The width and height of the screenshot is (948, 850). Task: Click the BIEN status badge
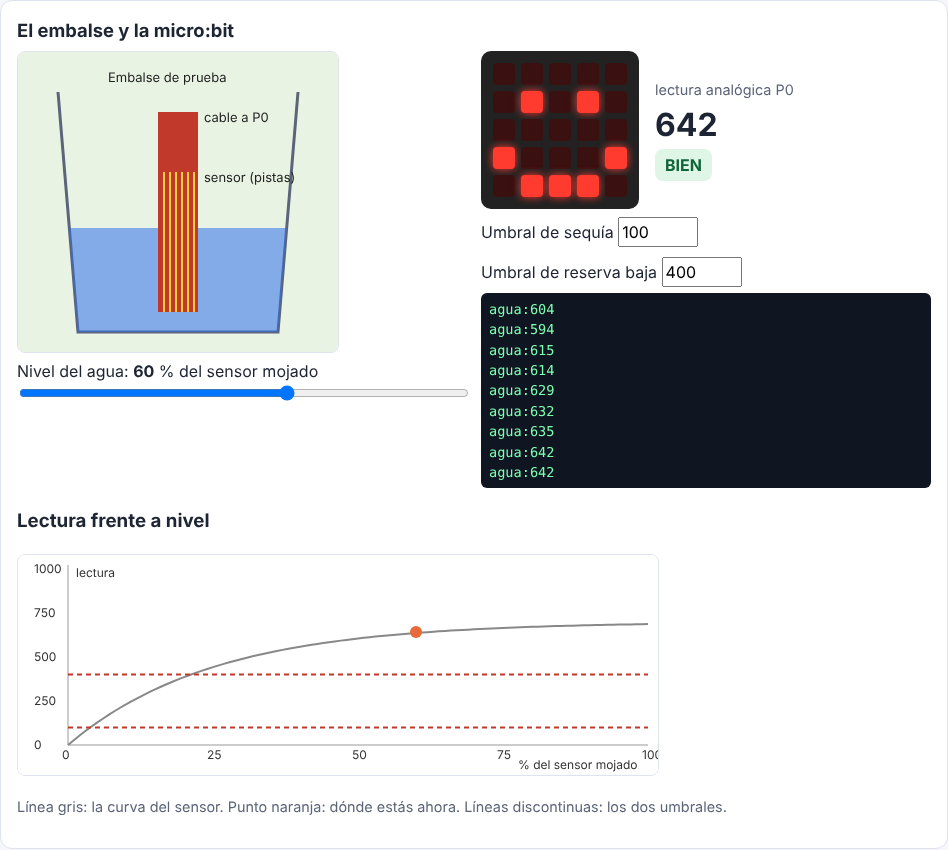coord(683,165)
